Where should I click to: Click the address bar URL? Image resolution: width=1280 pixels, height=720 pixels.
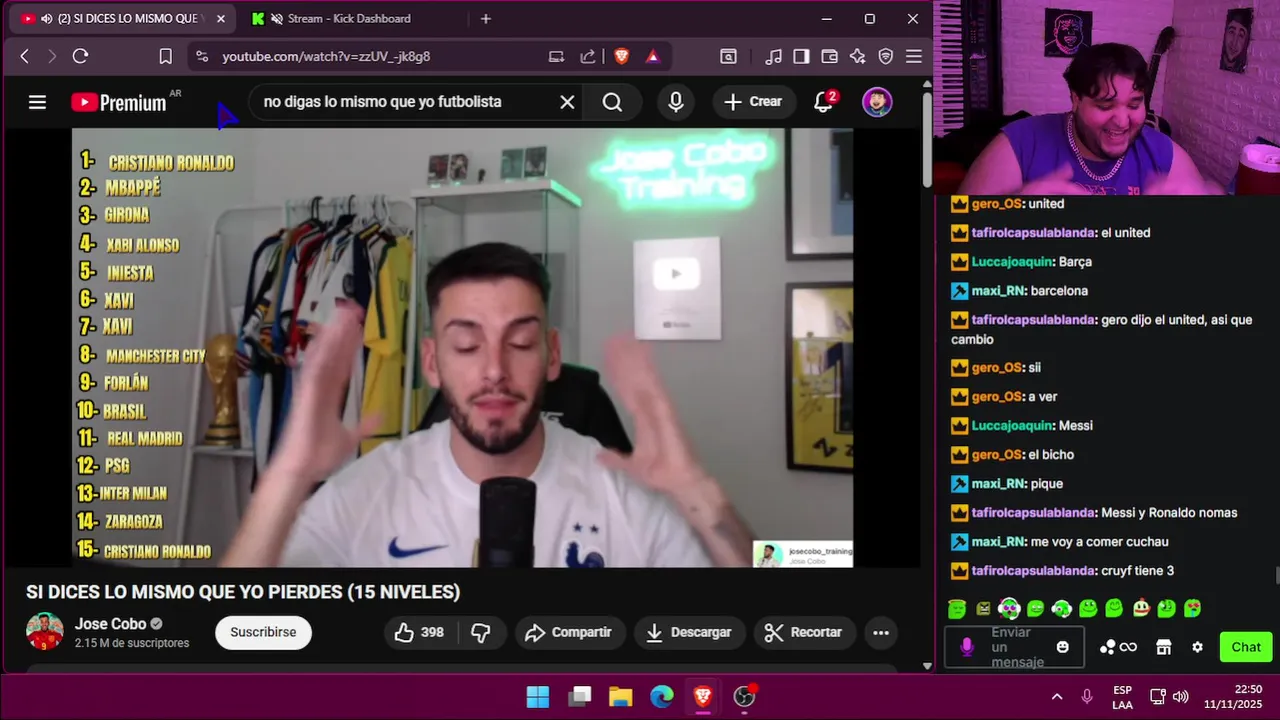click(x=326, y=57)
